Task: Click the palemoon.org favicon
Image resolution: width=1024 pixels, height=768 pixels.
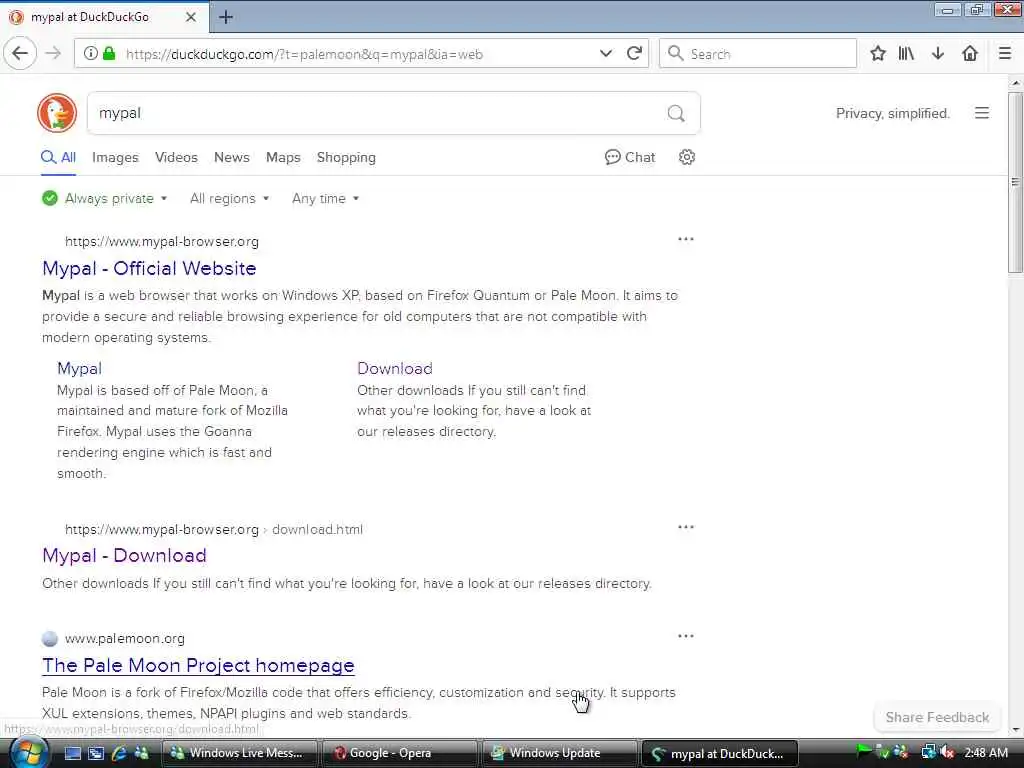Action: coord(50,639)
